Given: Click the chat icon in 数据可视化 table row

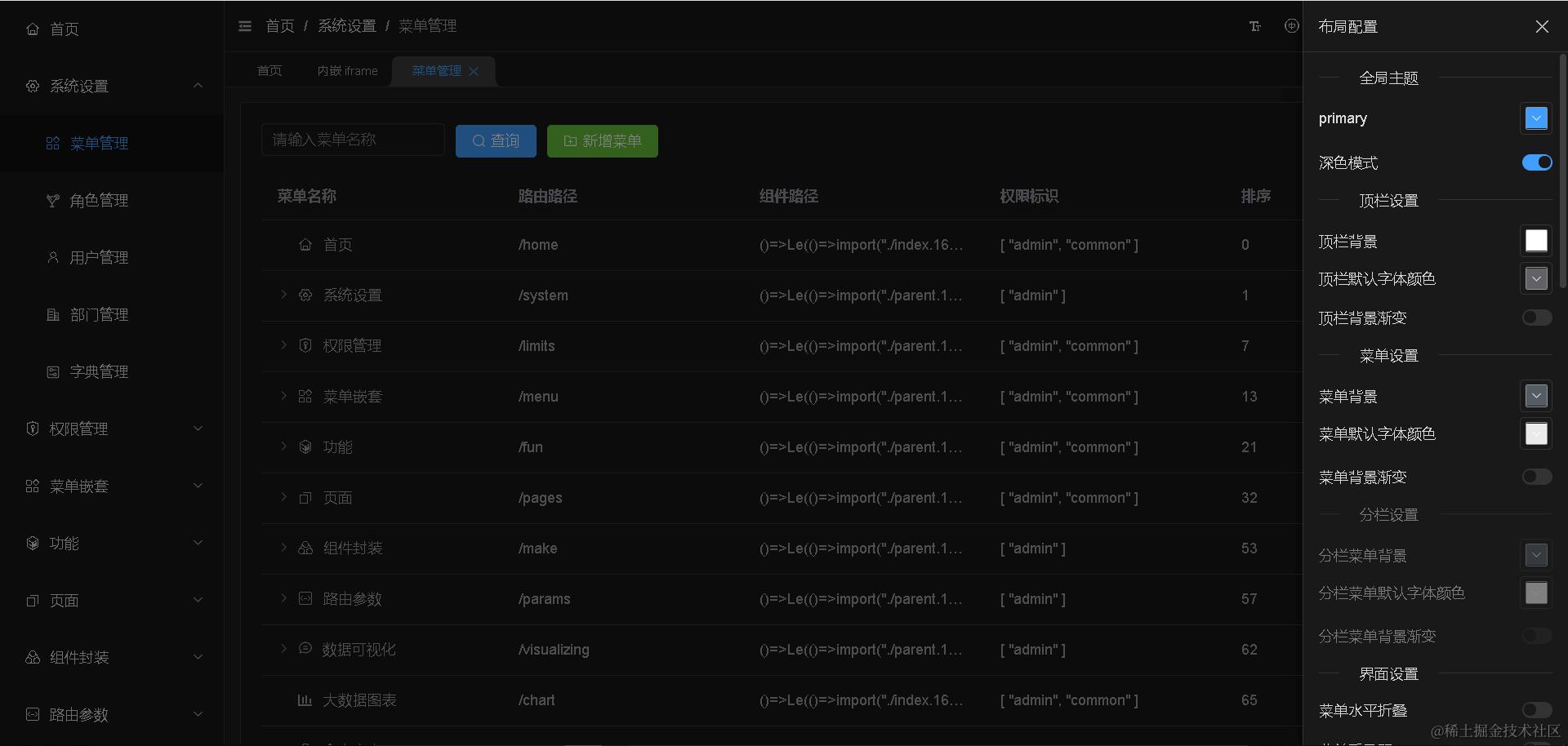Looking at the screenshot, I should click(305, 649).
